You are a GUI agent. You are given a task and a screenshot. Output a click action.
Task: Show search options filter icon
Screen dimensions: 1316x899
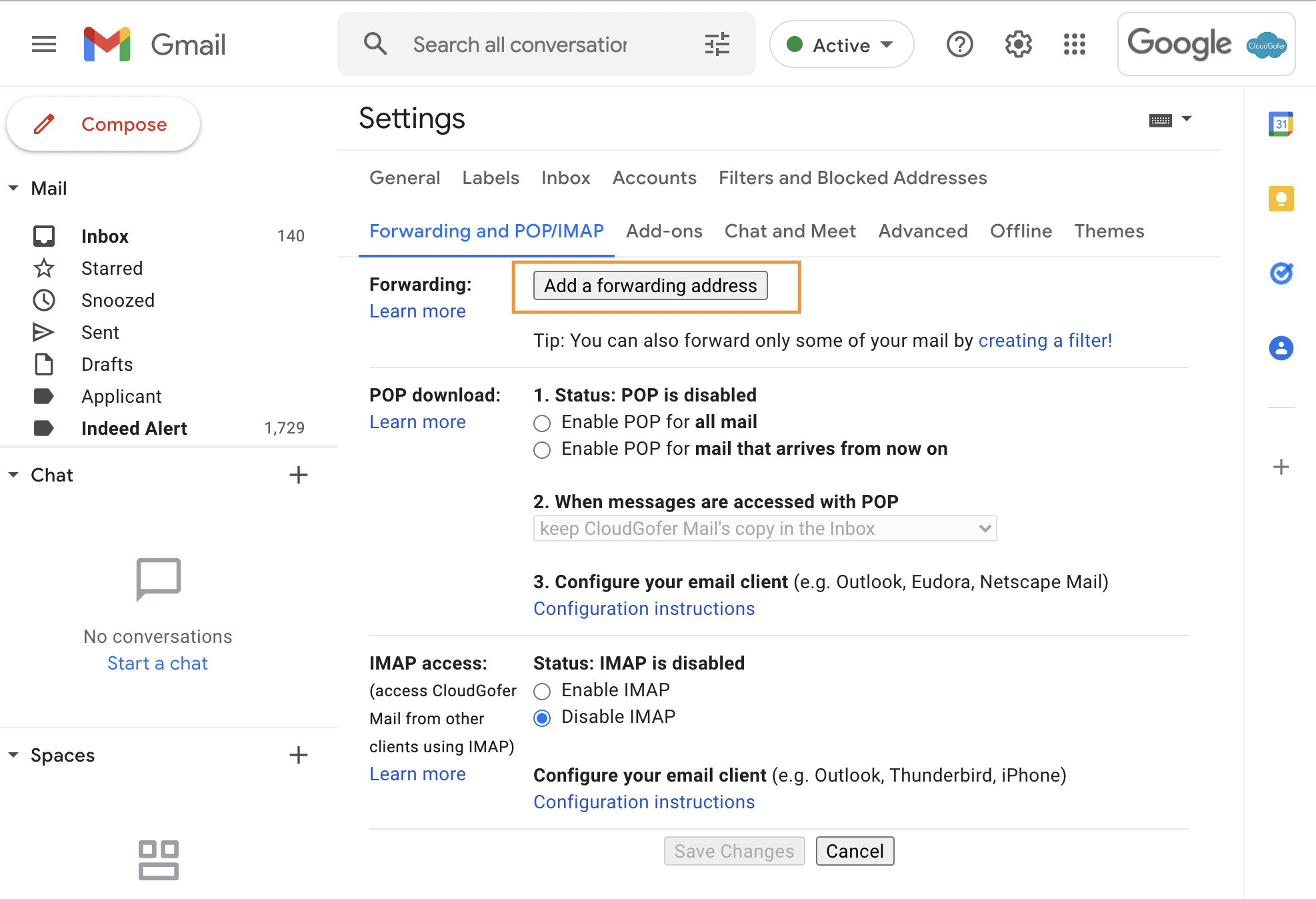tap(717, 45)
